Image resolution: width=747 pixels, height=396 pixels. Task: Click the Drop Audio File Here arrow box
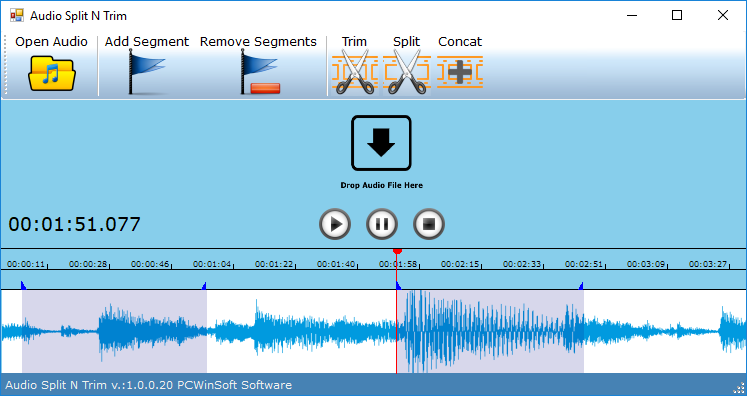coord(381,143)
